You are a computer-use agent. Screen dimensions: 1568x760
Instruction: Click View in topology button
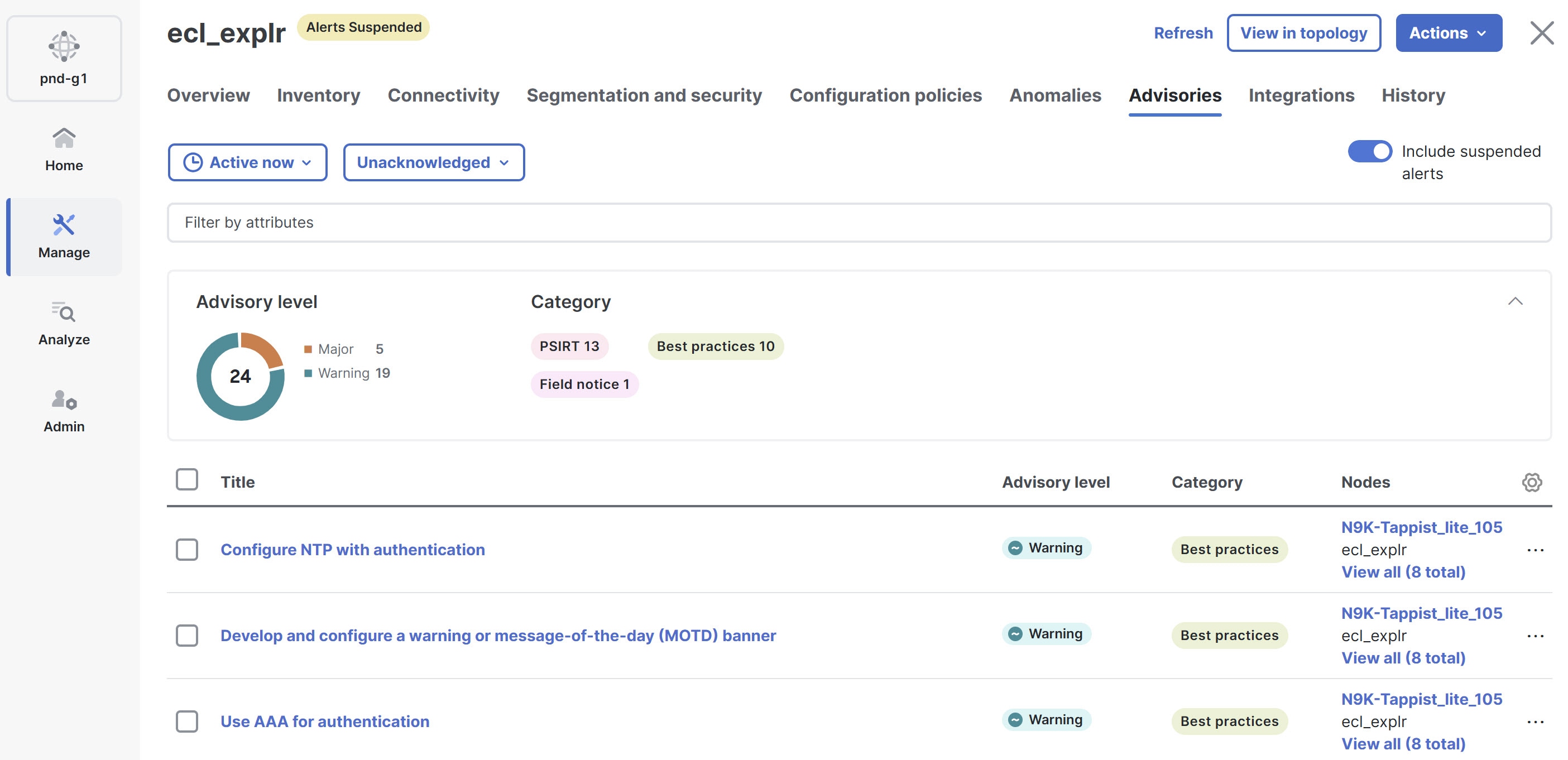pos(1304,33)
